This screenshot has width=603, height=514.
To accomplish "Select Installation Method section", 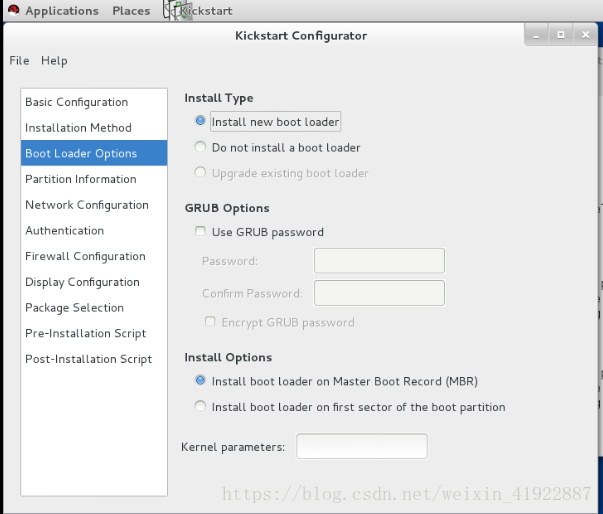I will click(x=94, y=128).
